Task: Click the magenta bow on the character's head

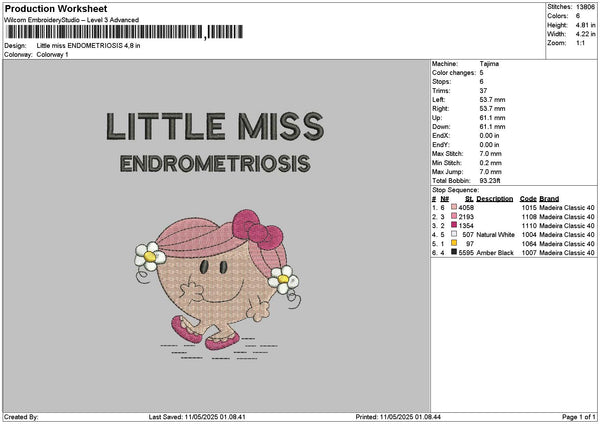Action: (x=258, y=229)
